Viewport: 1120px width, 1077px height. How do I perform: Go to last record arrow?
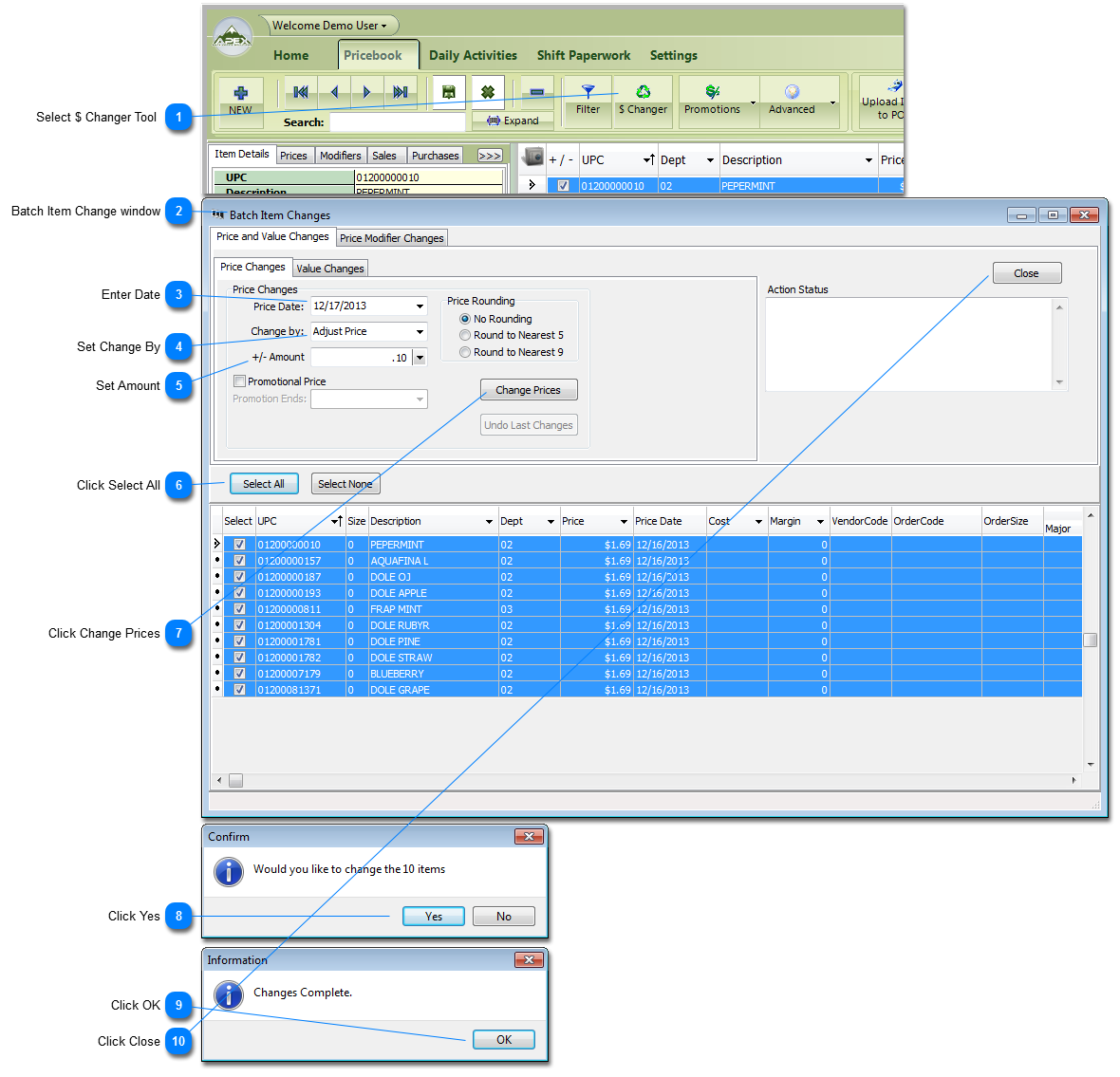click(401, 92)
